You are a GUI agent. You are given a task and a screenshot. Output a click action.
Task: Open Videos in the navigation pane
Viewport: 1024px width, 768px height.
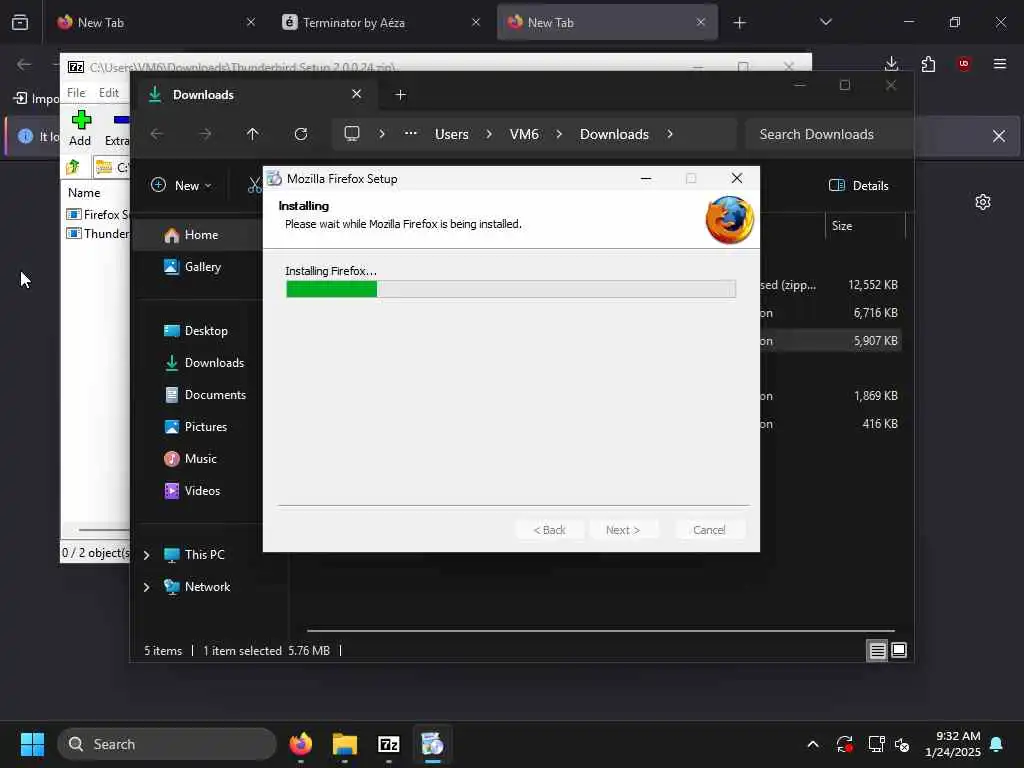191,491
